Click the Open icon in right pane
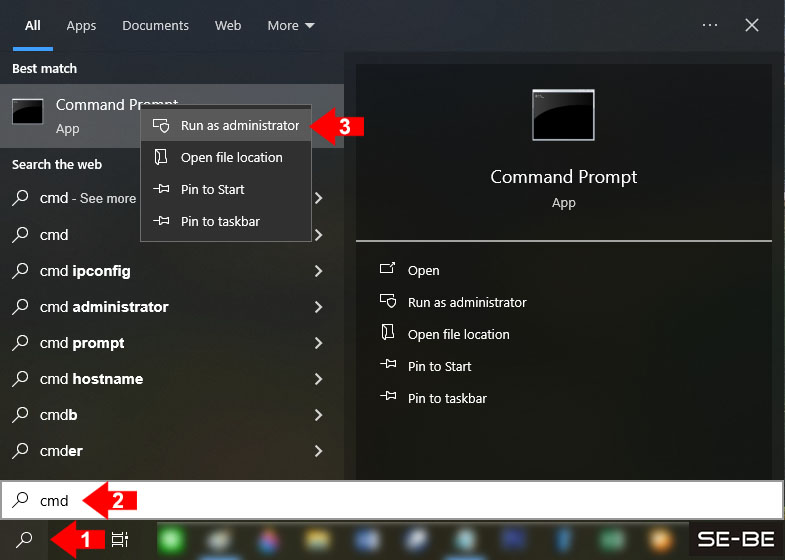The height and width of the screenshot is (560, 785). (x=388, y=270)
